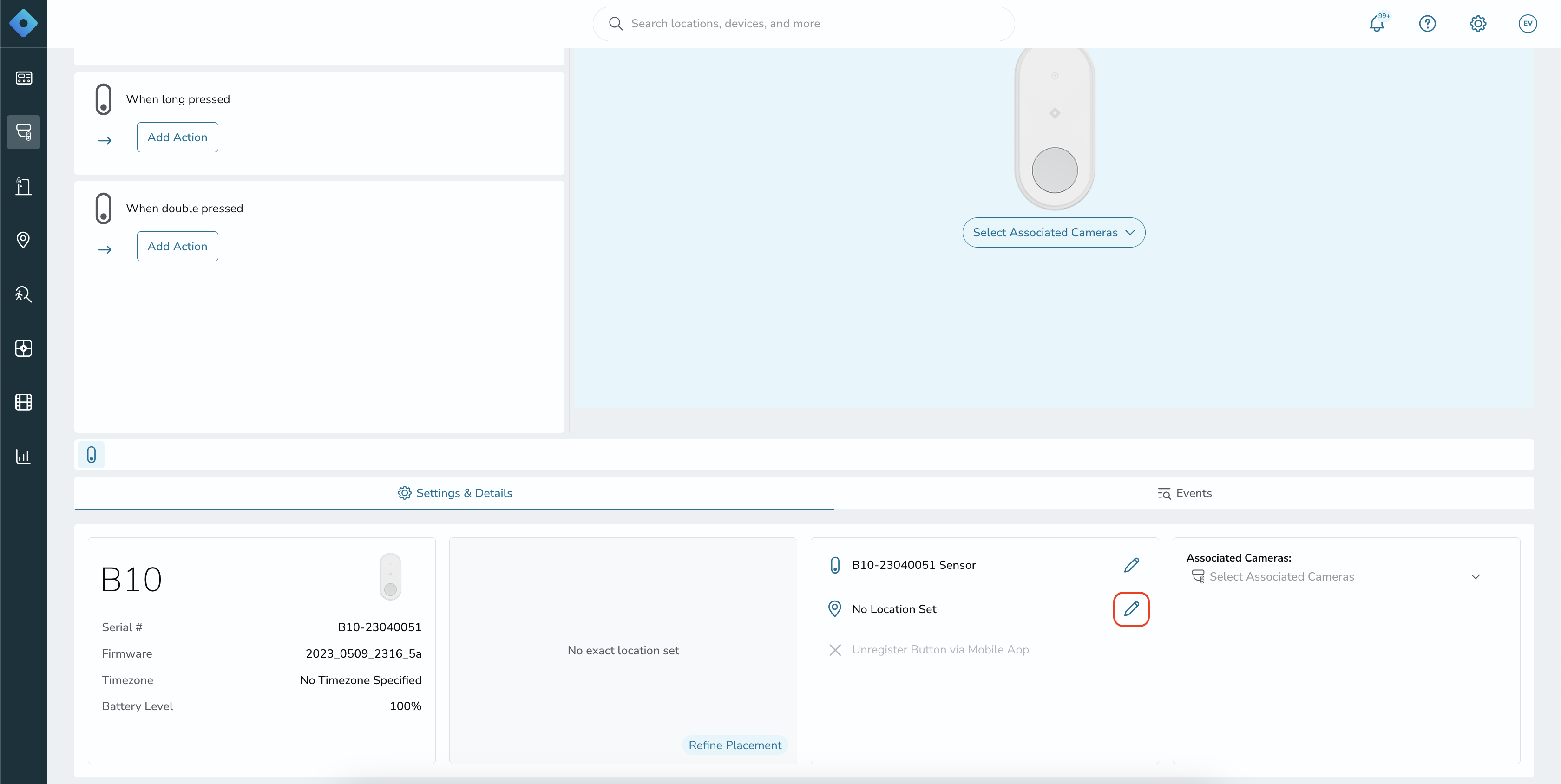Open the analytics bar chart sidebar icon
The height and width of the screenshot is (784, 1561).
(24, 456)
